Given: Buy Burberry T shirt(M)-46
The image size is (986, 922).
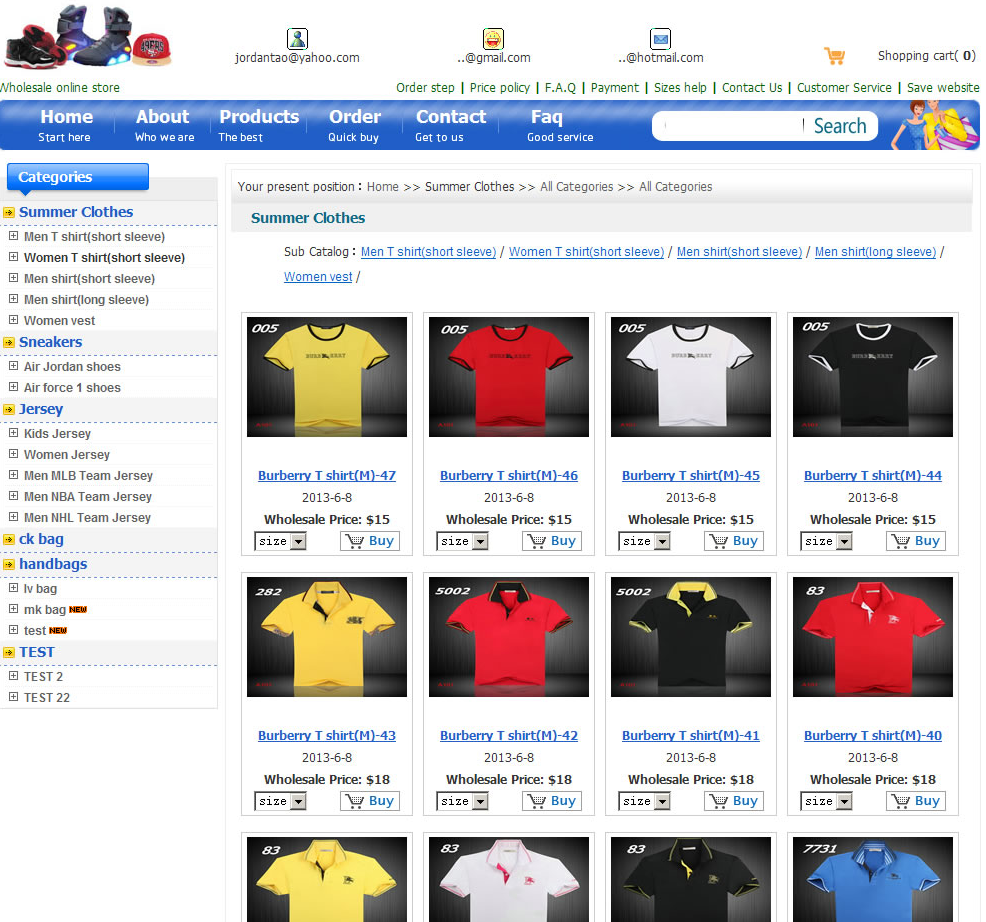Looking at the screenshot, I should (551, 541).
